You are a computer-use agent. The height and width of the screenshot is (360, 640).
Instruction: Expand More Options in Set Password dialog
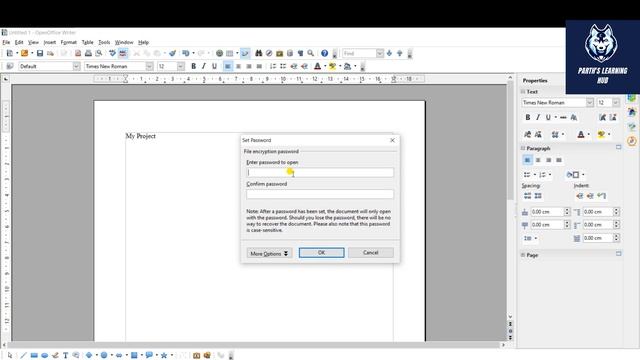click(x=269, y=253)
